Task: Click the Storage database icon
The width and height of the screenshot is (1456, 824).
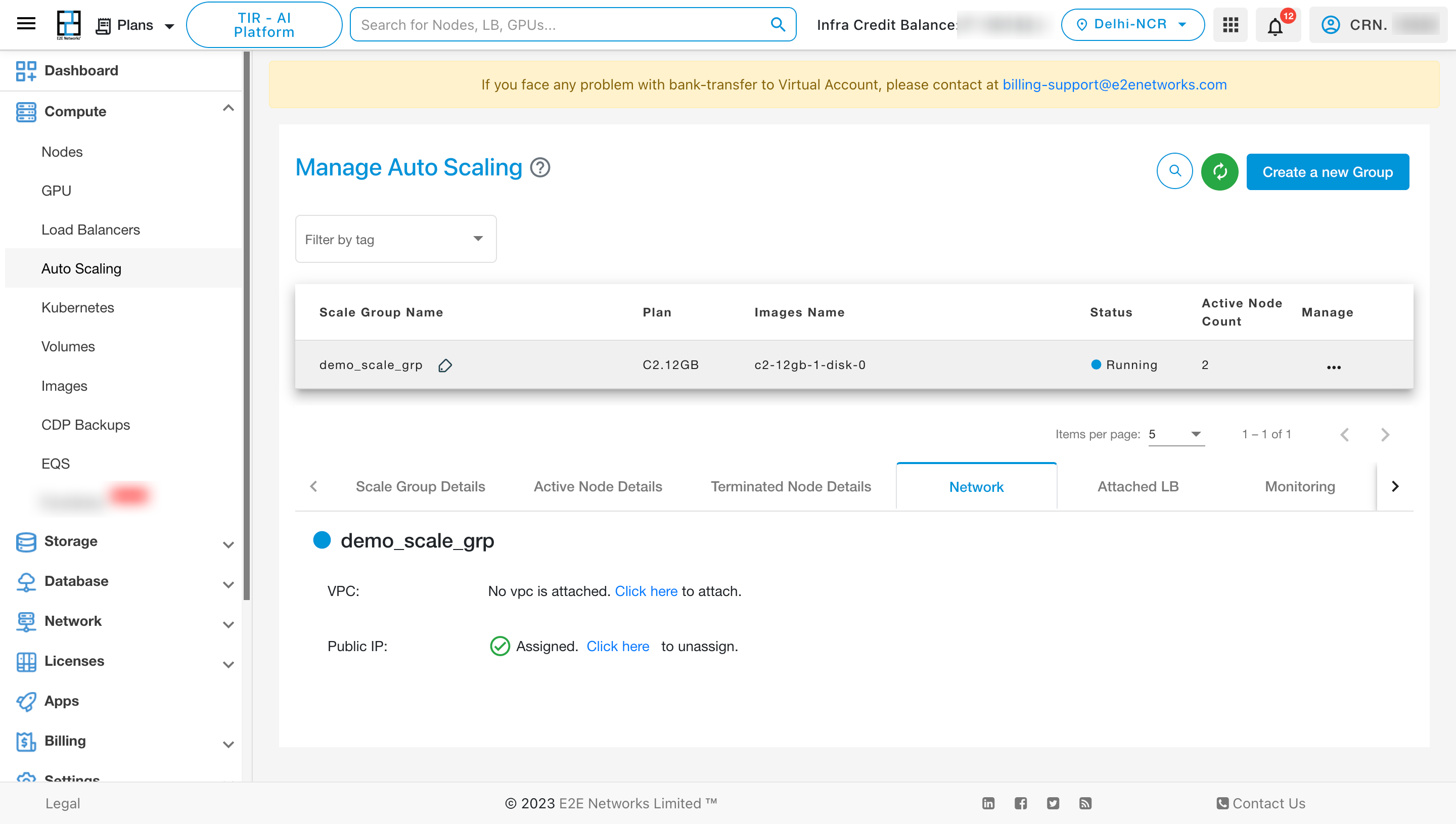Action: pos(26,541)
